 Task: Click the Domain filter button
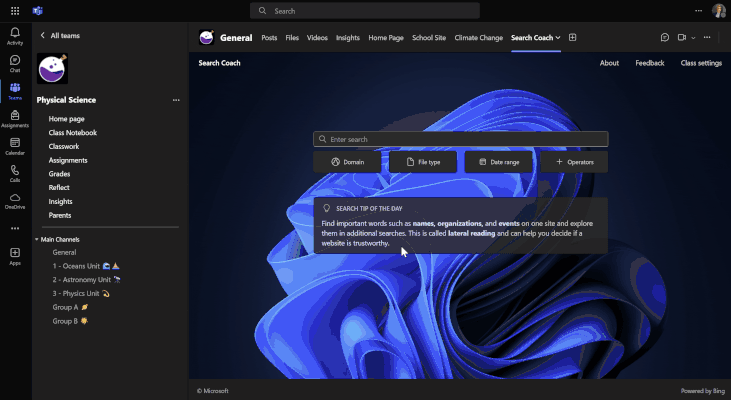[x=347, y=162]
